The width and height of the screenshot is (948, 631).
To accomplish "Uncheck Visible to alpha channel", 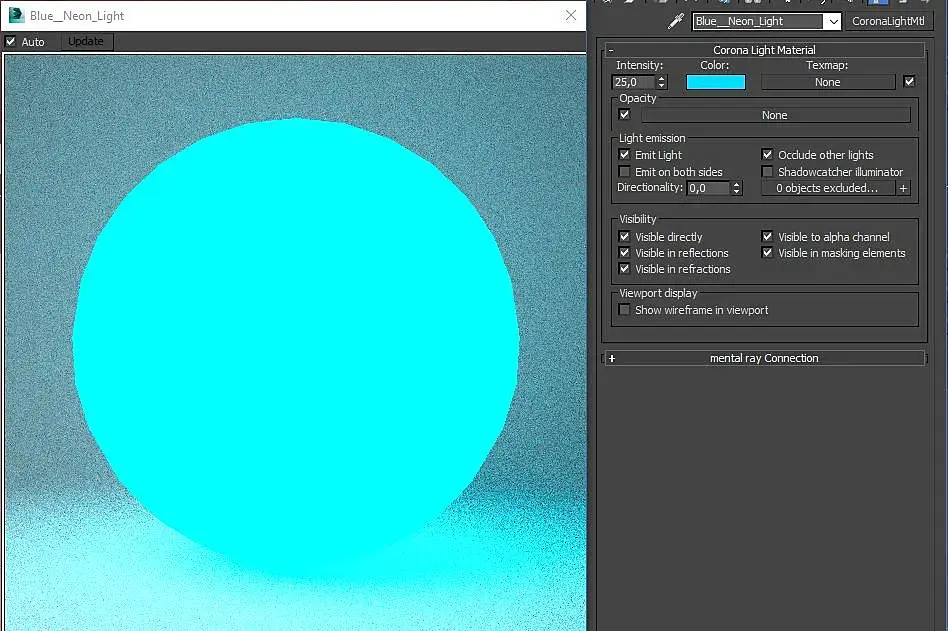I will (767, 236).
